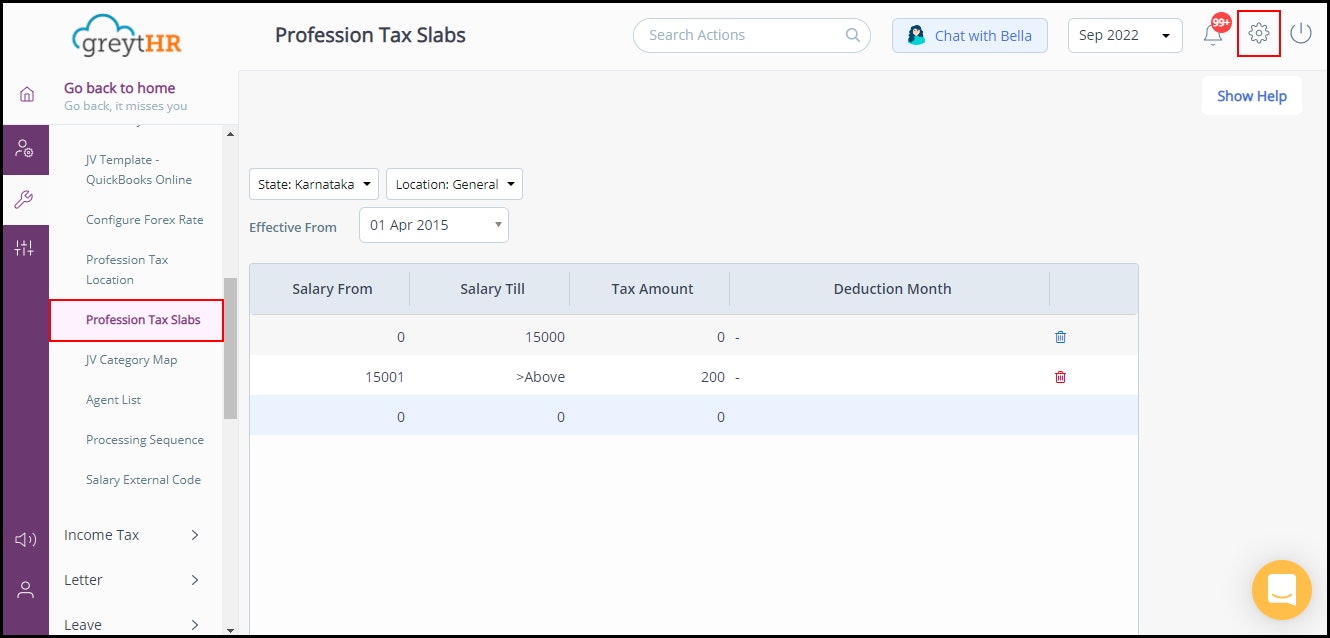Open the sliders settings icon in sidebar
The width and height of the screenshot is (1330, 638).
[x=25, y=247]
